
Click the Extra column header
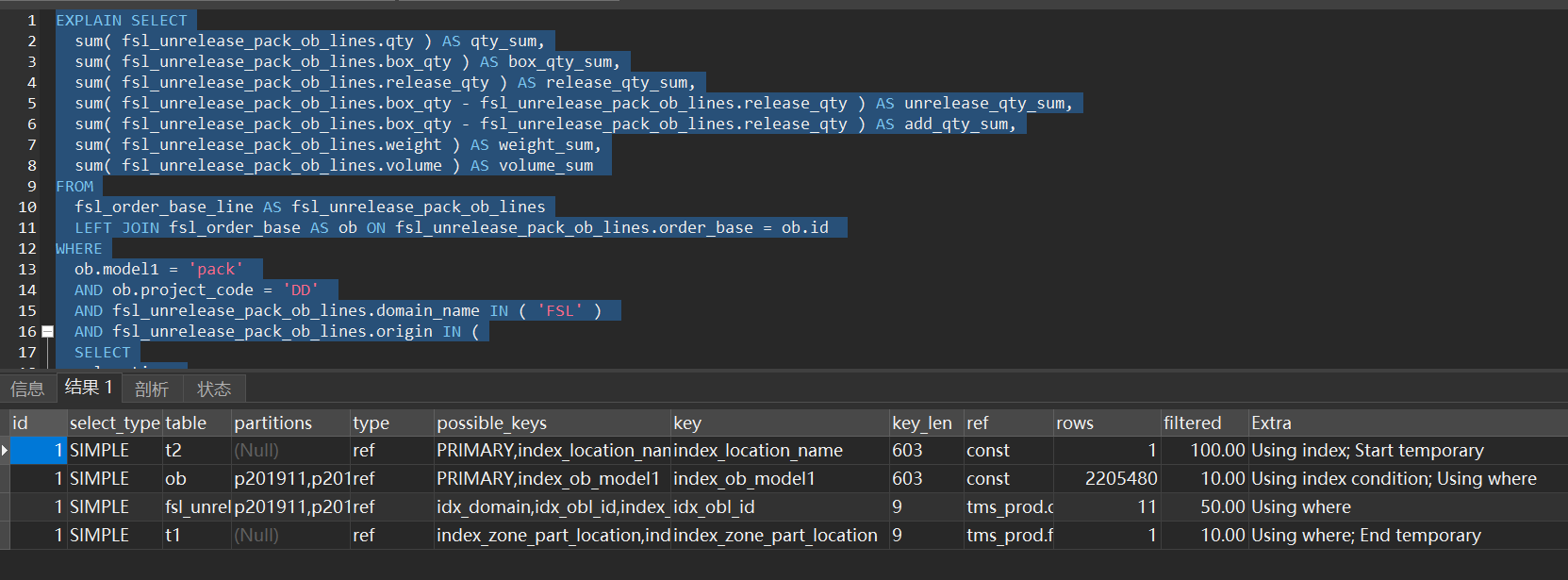click(x=1409, y=423)
